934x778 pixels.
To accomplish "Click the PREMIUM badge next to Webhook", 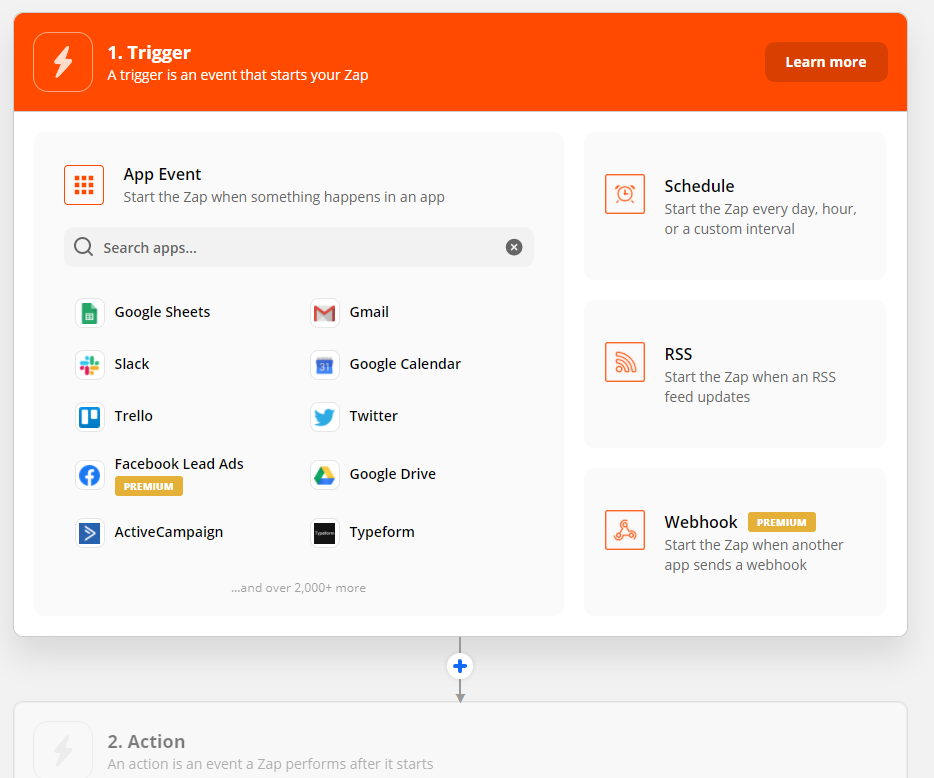I will point(782,522).
